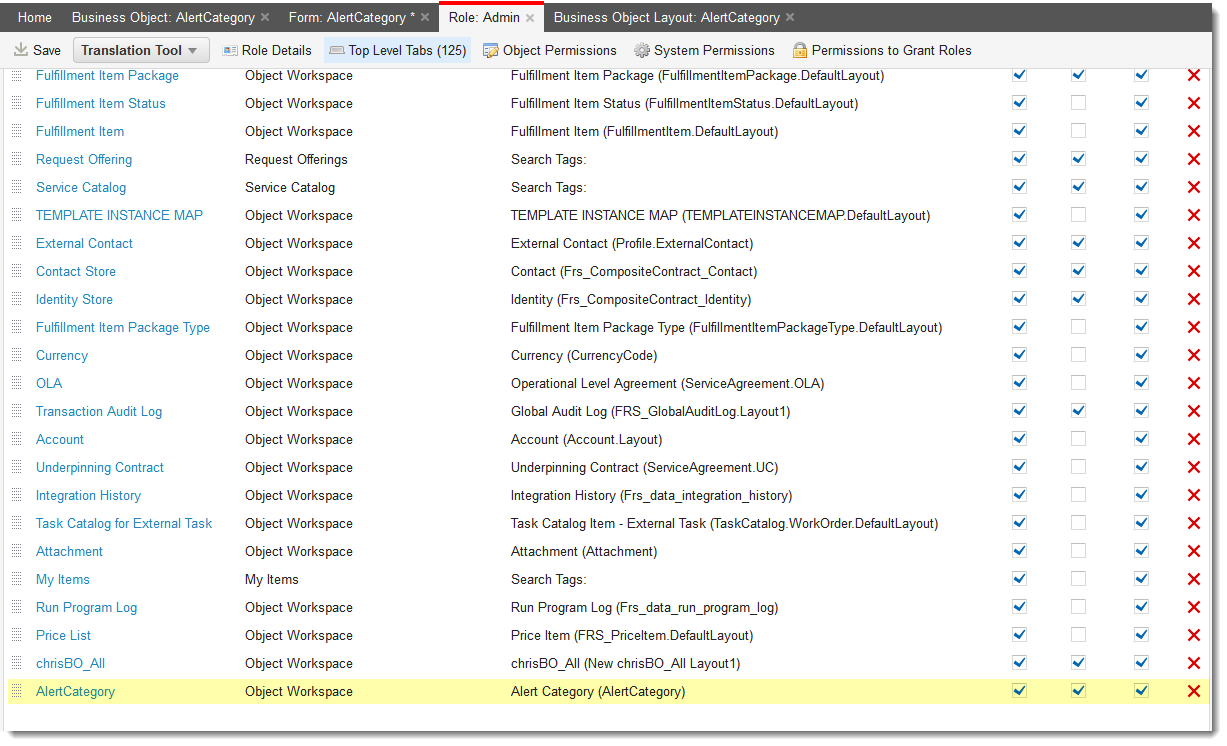Screen dimensions: 1227x746
Task: Select 'Identity (Frs_CompositeContract_Identity)' cell
Action: click(631, 299)
